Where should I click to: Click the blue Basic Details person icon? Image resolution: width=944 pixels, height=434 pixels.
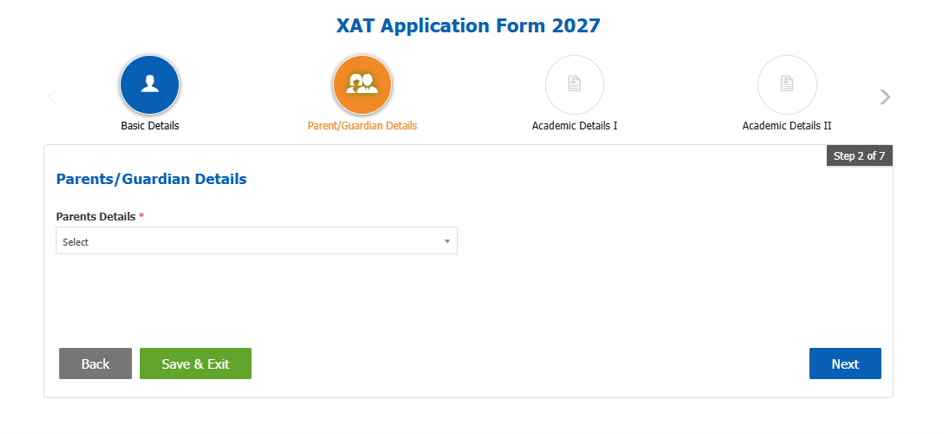[x=150, y=85]
